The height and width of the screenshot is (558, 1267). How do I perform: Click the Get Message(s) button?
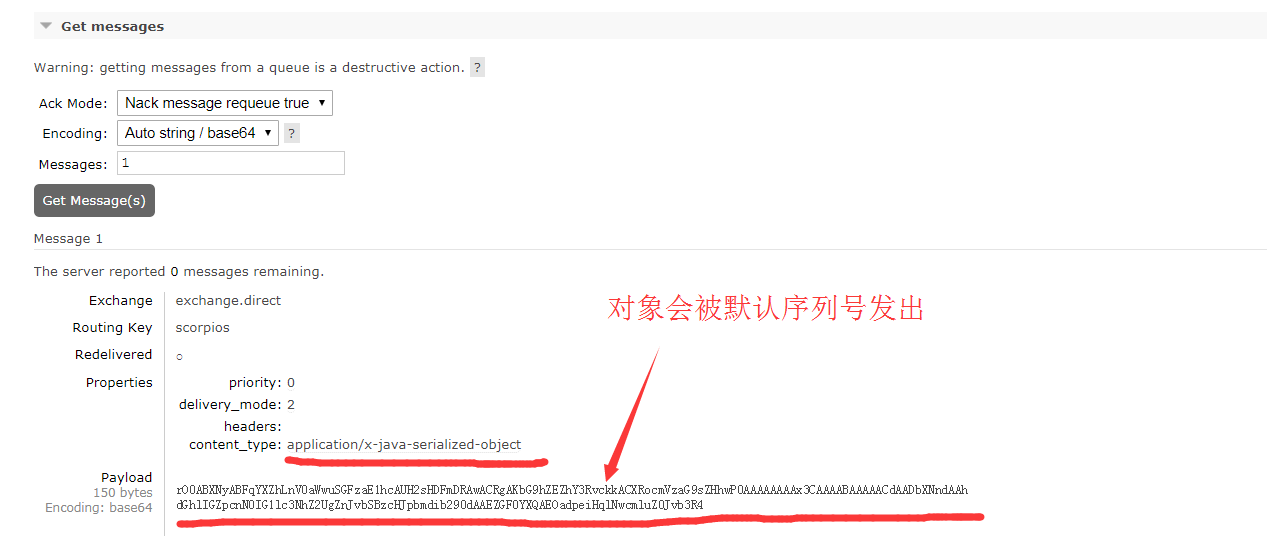[x=94, y=200]
